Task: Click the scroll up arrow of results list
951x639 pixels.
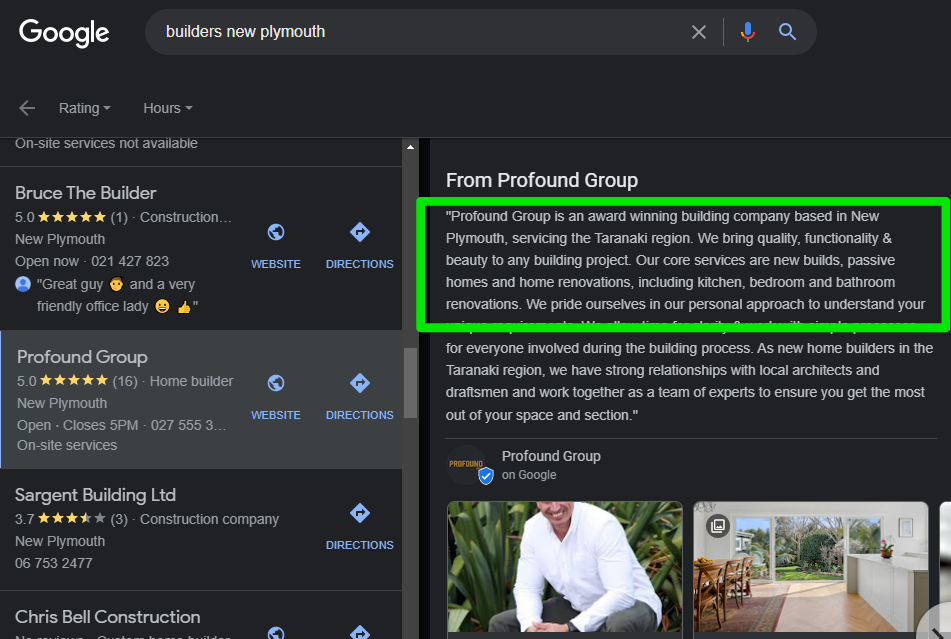Action: click(411, 147)
